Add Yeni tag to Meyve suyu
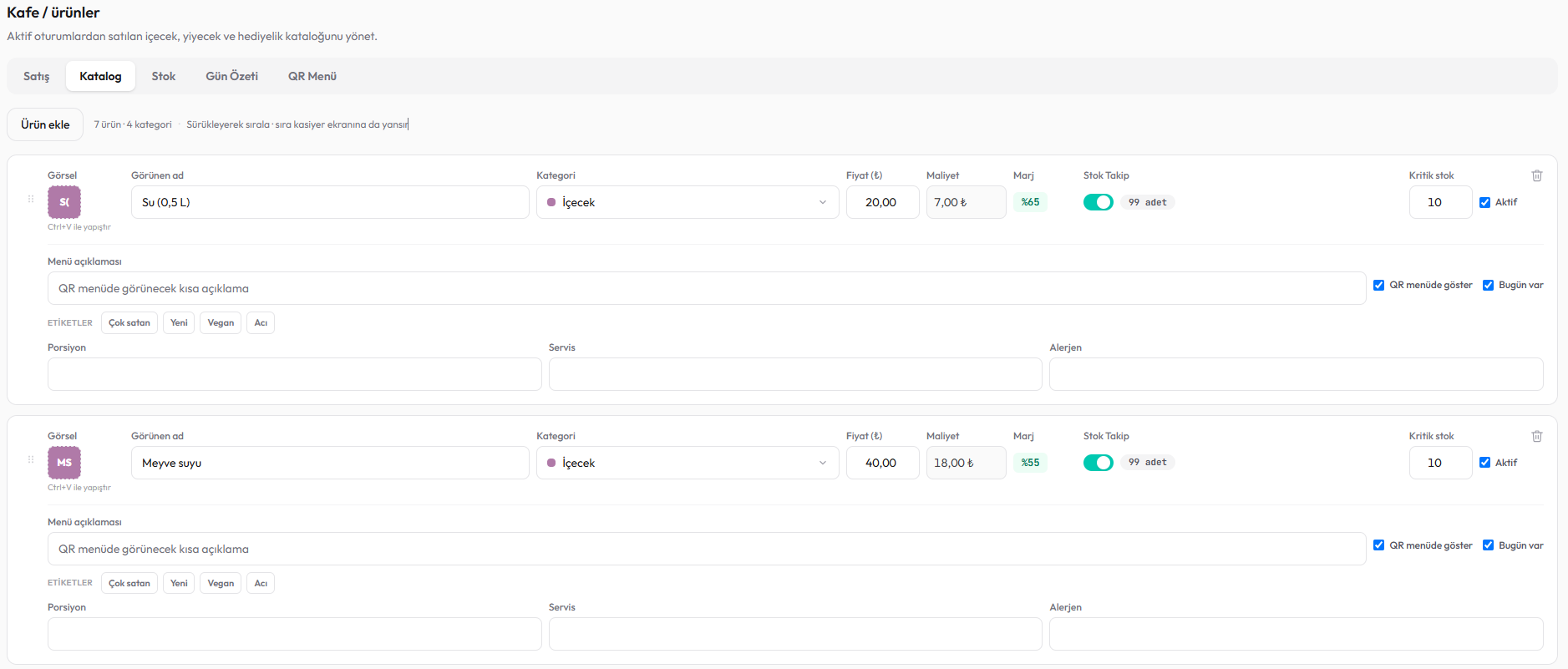Image resolution: width=1568 pixels, height=669 pixels. (179, 583)
